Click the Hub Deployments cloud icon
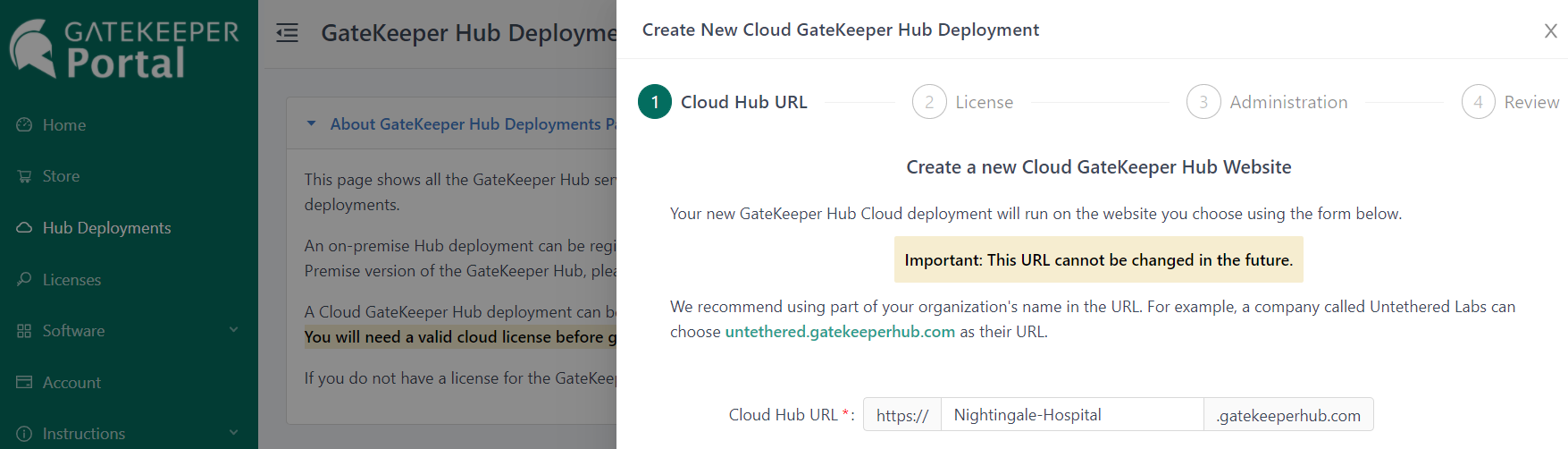 24,228
